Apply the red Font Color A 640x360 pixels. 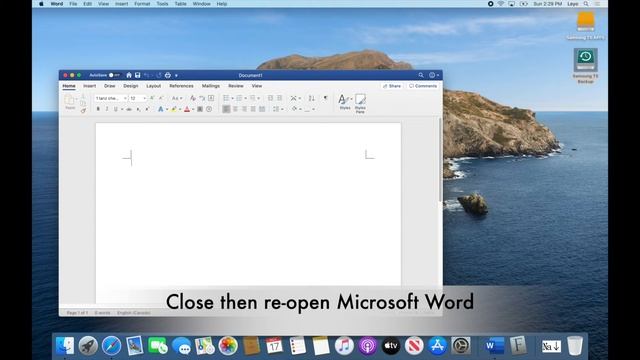point(187,109)
